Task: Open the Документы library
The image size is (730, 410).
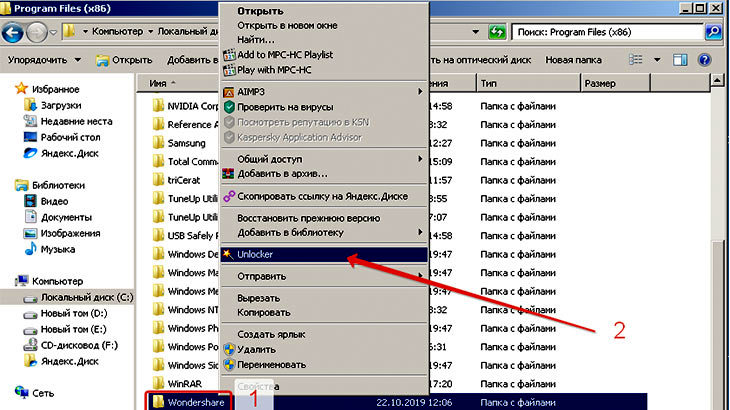Action: pos(58,217)
